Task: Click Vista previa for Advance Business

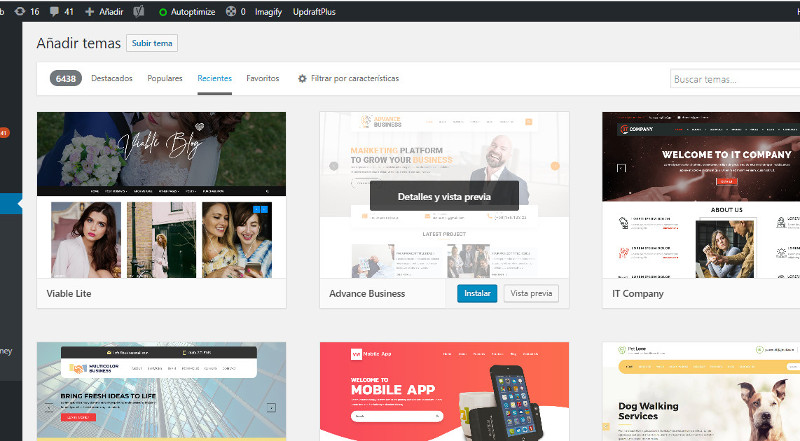Action: click(x=531, y=293)
